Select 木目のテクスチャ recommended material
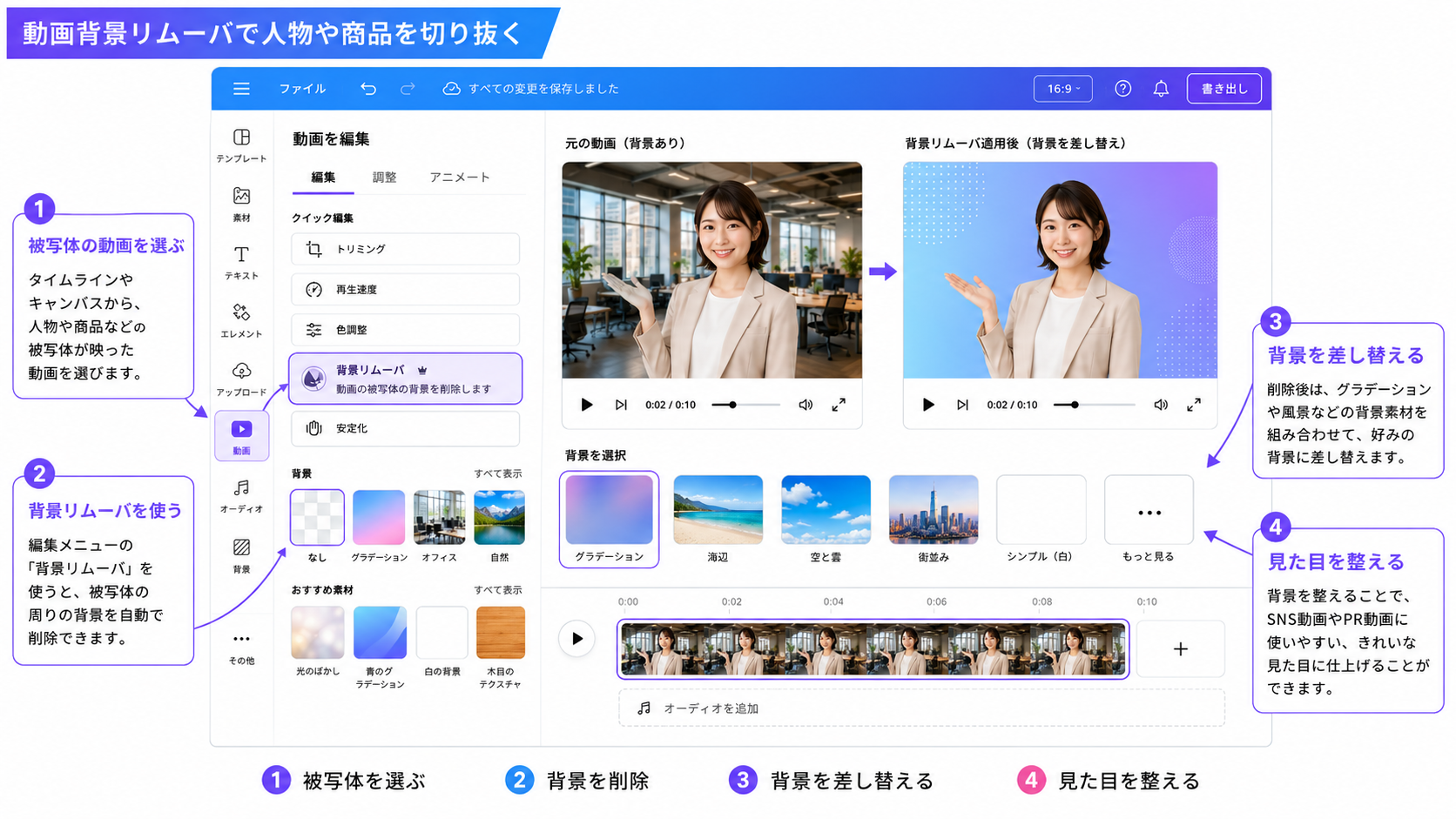Screen dimensions: 1456x819 point(501,633)
